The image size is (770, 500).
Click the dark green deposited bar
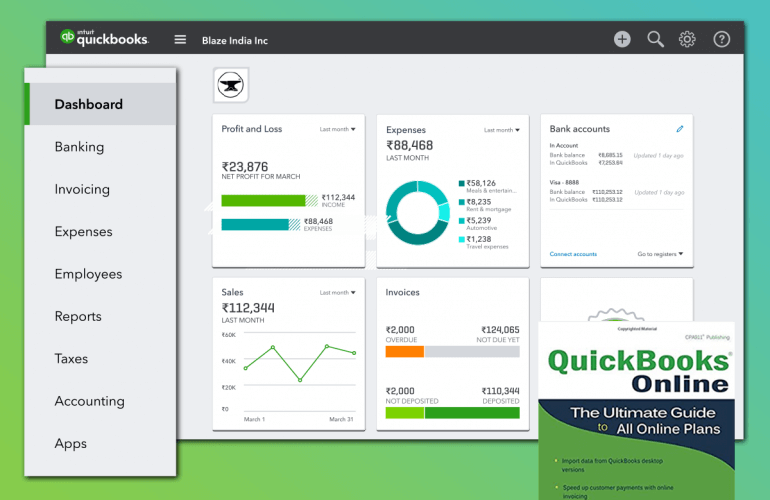472,413
